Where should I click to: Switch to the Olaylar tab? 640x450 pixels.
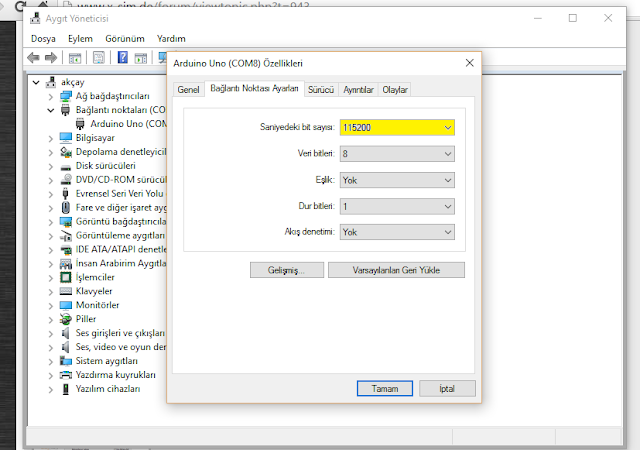point(395,89)
